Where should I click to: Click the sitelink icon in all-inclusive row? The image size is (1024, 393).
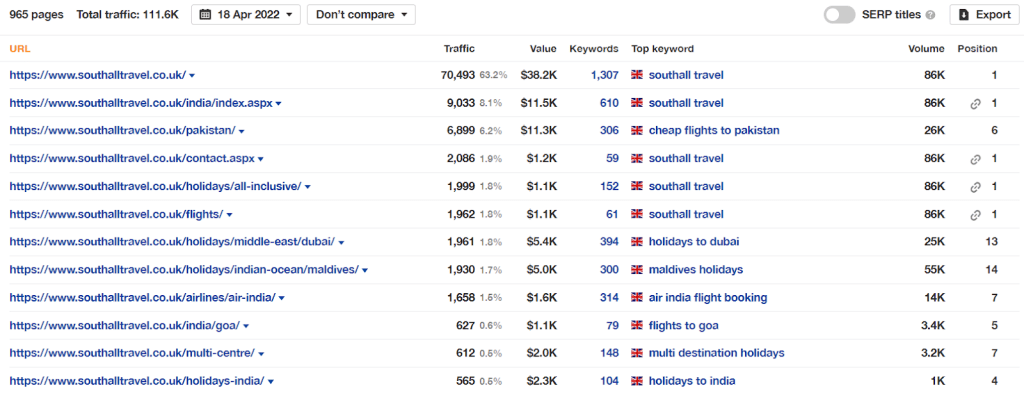tap(976, 187)
